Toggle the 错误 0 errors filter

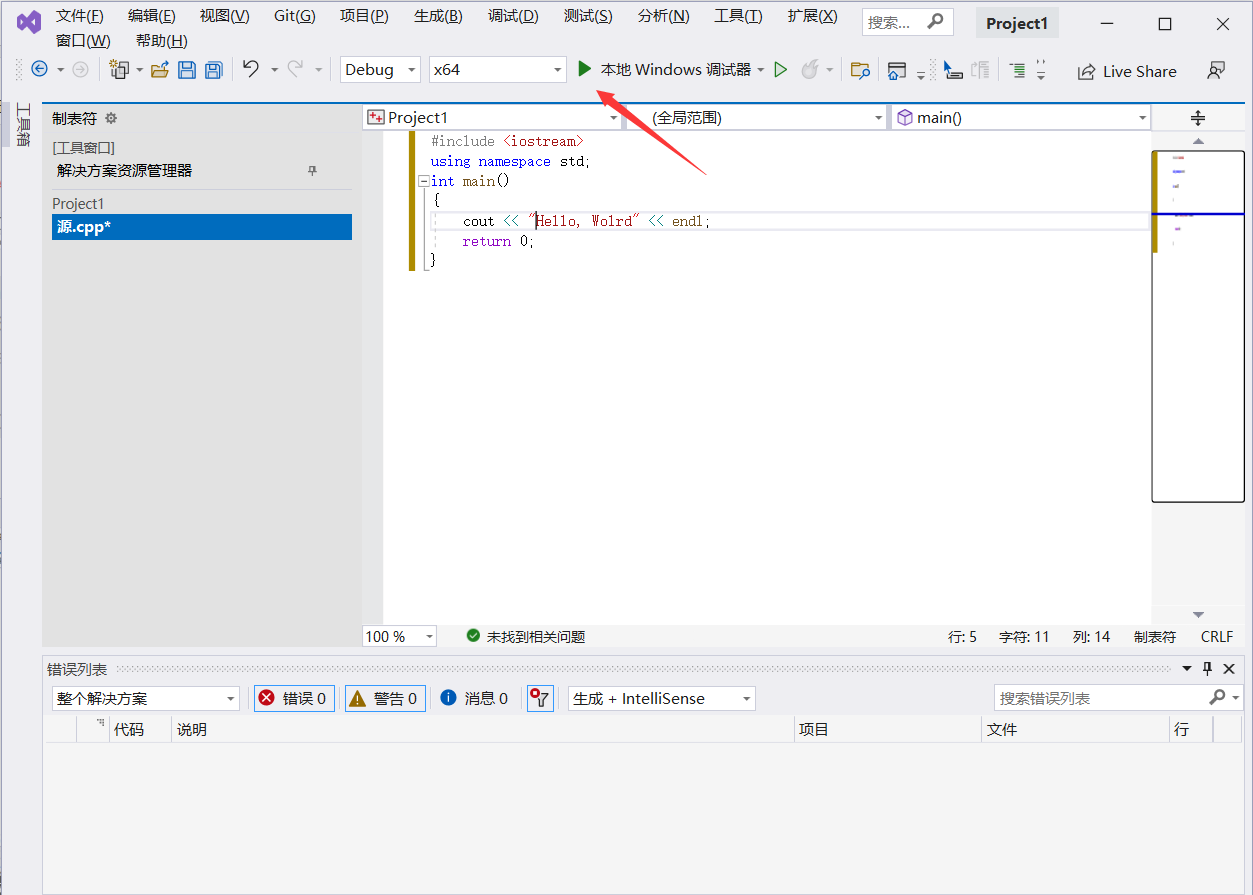(x=294, y=698)
